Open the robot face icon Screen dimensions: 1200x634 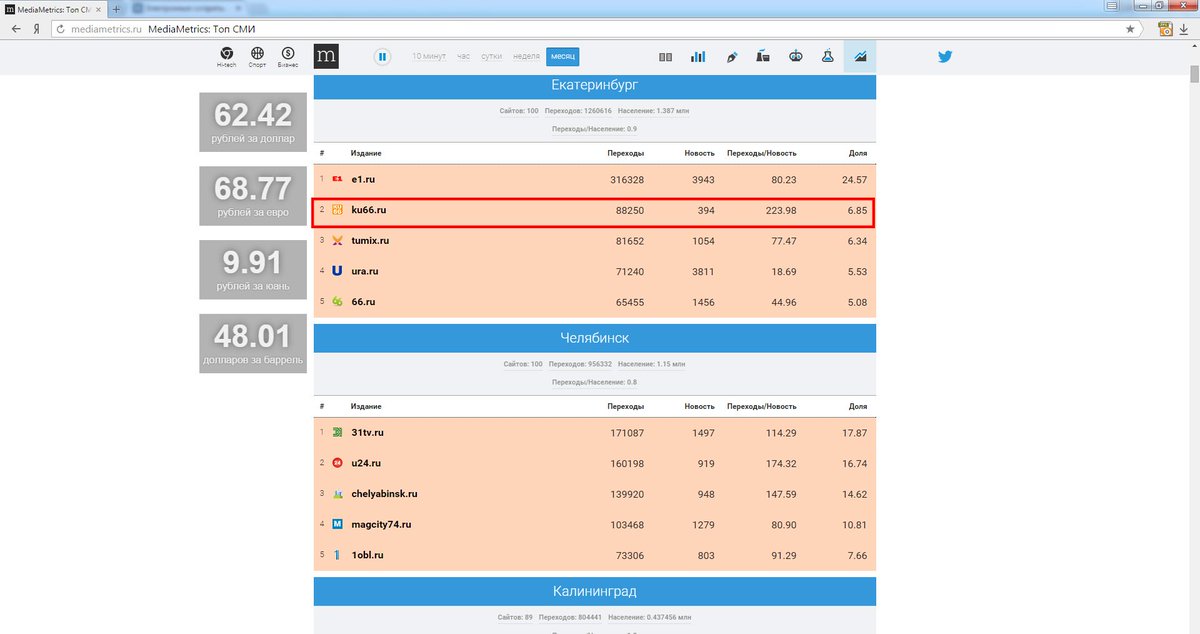click(796, 57)
